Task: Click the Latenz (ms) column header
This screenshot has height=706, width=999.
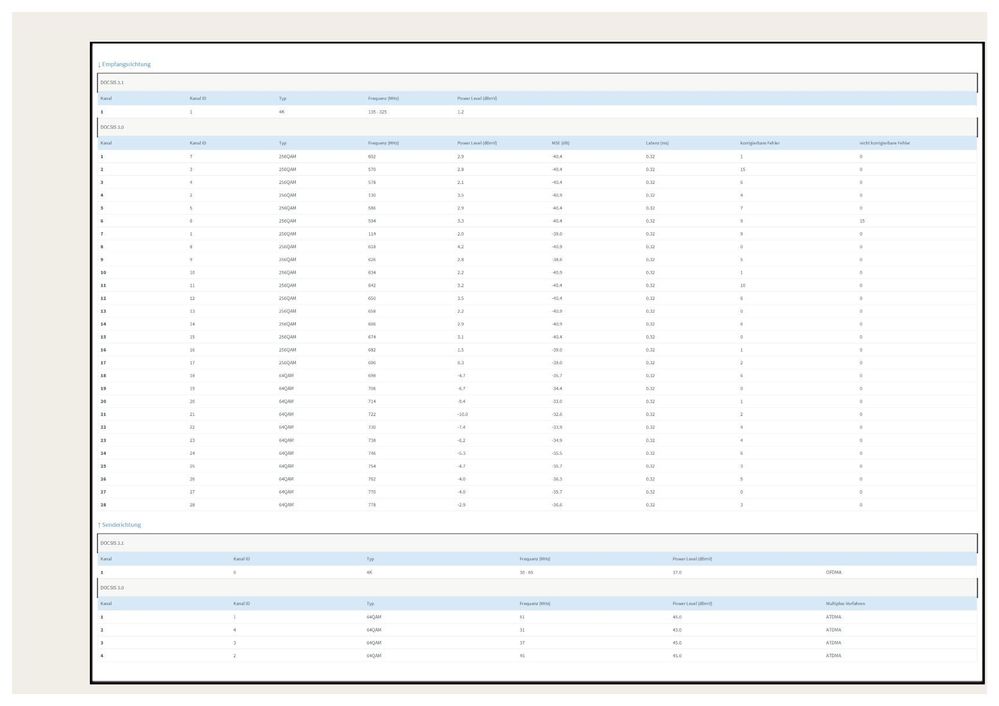Action: (x=657, y=143)
